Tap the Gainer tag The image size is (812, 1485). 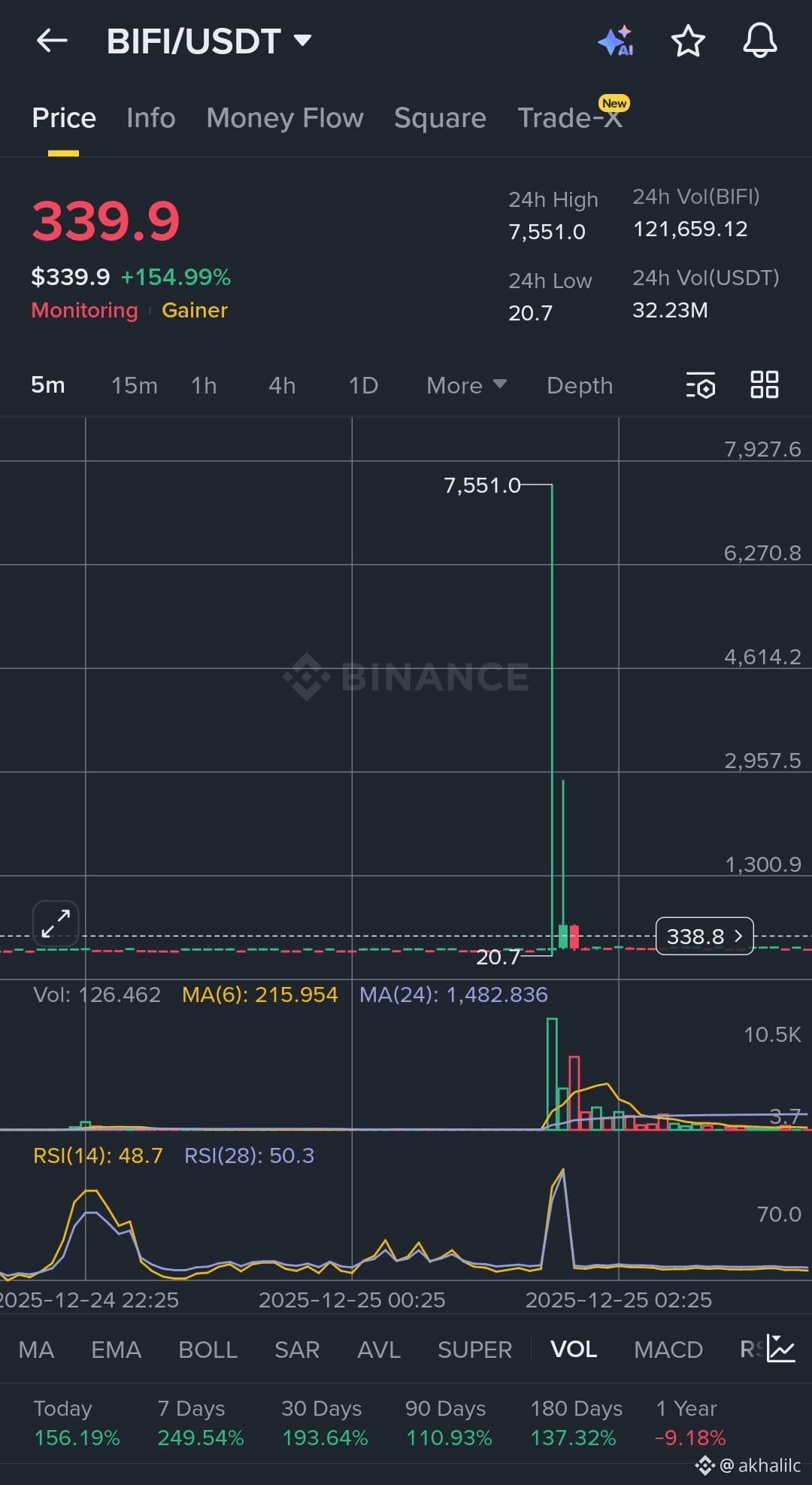pyautogui.click(x=195, y=310)
